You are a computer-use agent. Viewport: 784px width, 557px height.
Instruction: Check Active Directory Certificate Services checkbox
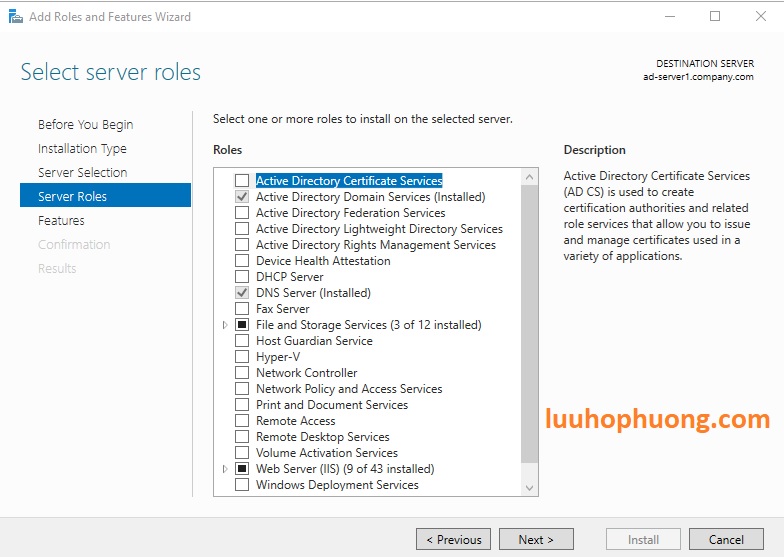[x=242, y=181]
